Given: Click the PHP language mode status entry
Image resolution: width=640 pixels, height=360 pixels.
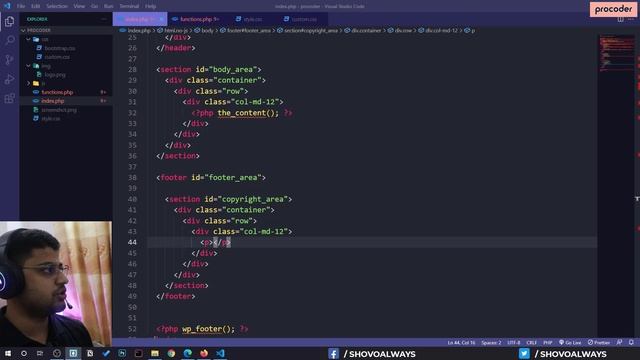Looking at the screenshot, I should point(548,342).
